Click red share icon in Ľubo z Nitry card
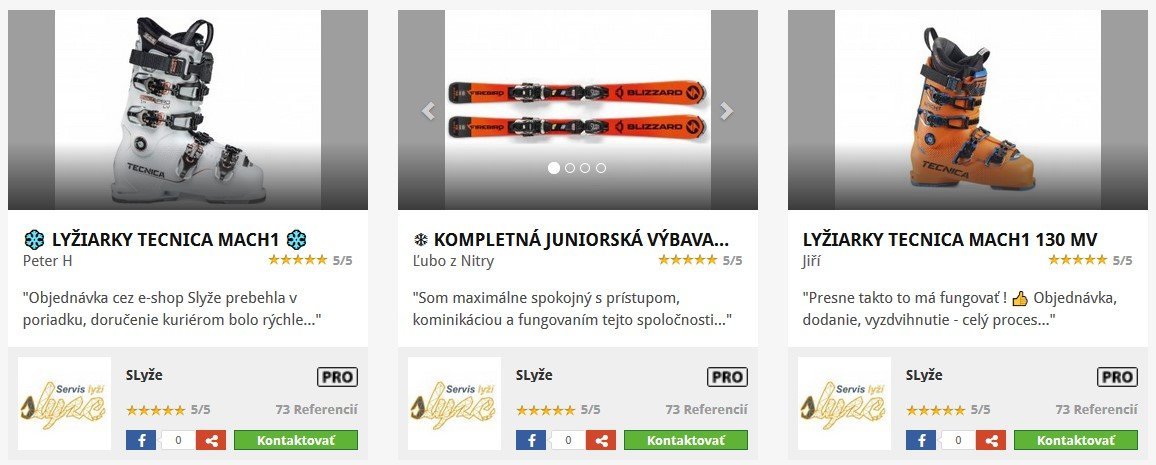The width and height of the screenshot is (1156, 465). coord(602,441)
